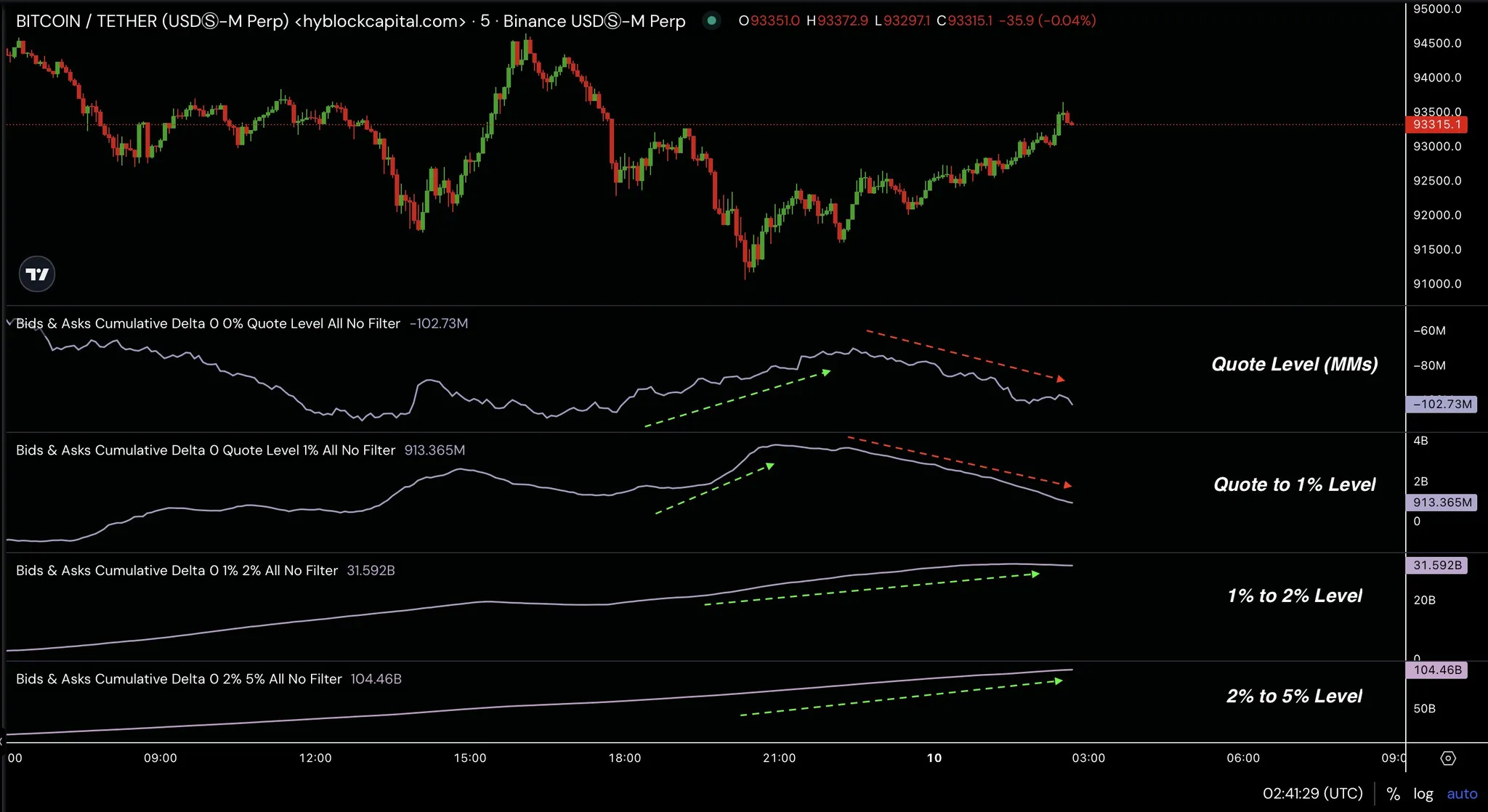Toggle auto scale mode
Screen dimensions: 1488x812
(1462, 794)
